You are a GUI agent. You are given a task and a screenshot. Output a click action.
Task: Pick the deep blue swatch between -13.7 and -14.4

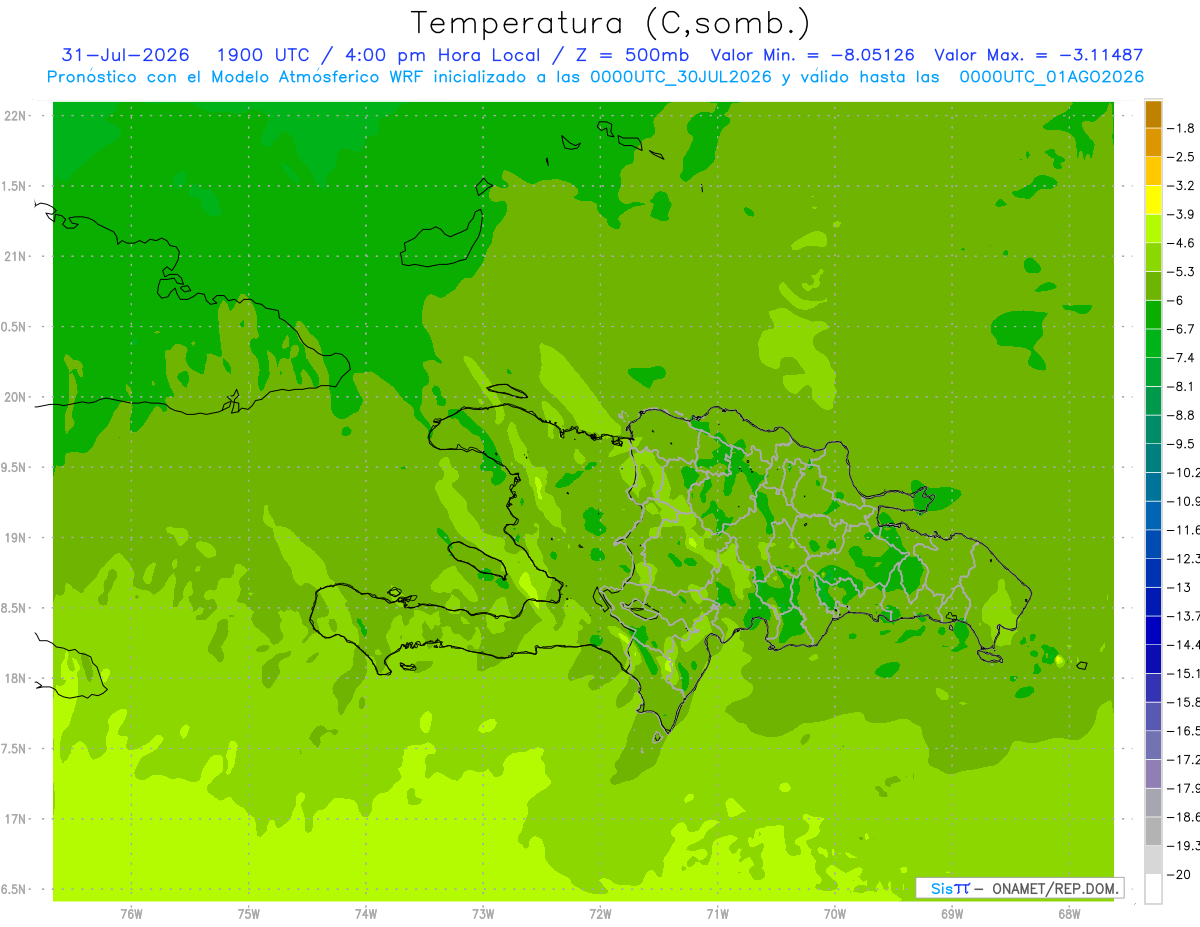1153,630
